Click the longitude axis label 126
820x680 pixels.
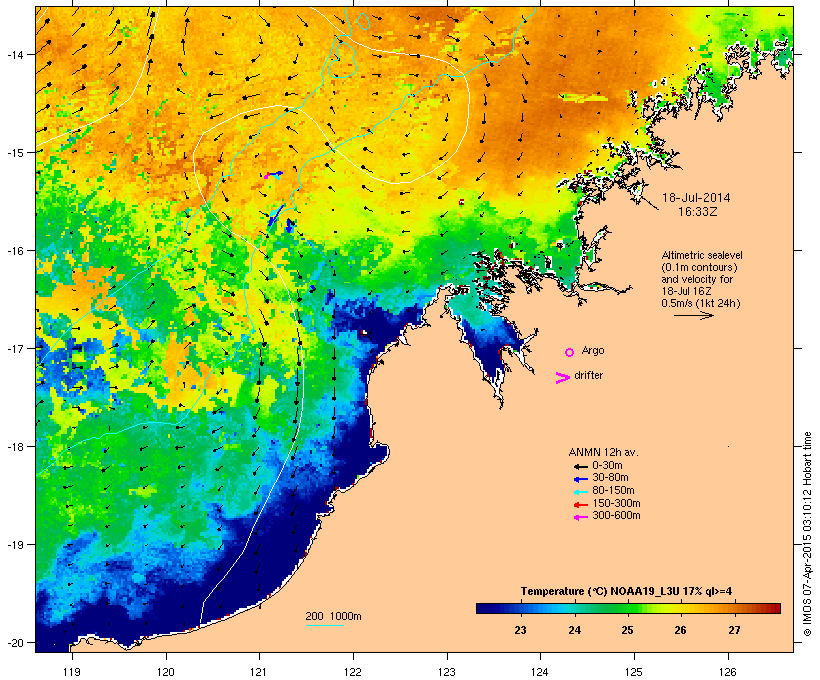[727, 672]
